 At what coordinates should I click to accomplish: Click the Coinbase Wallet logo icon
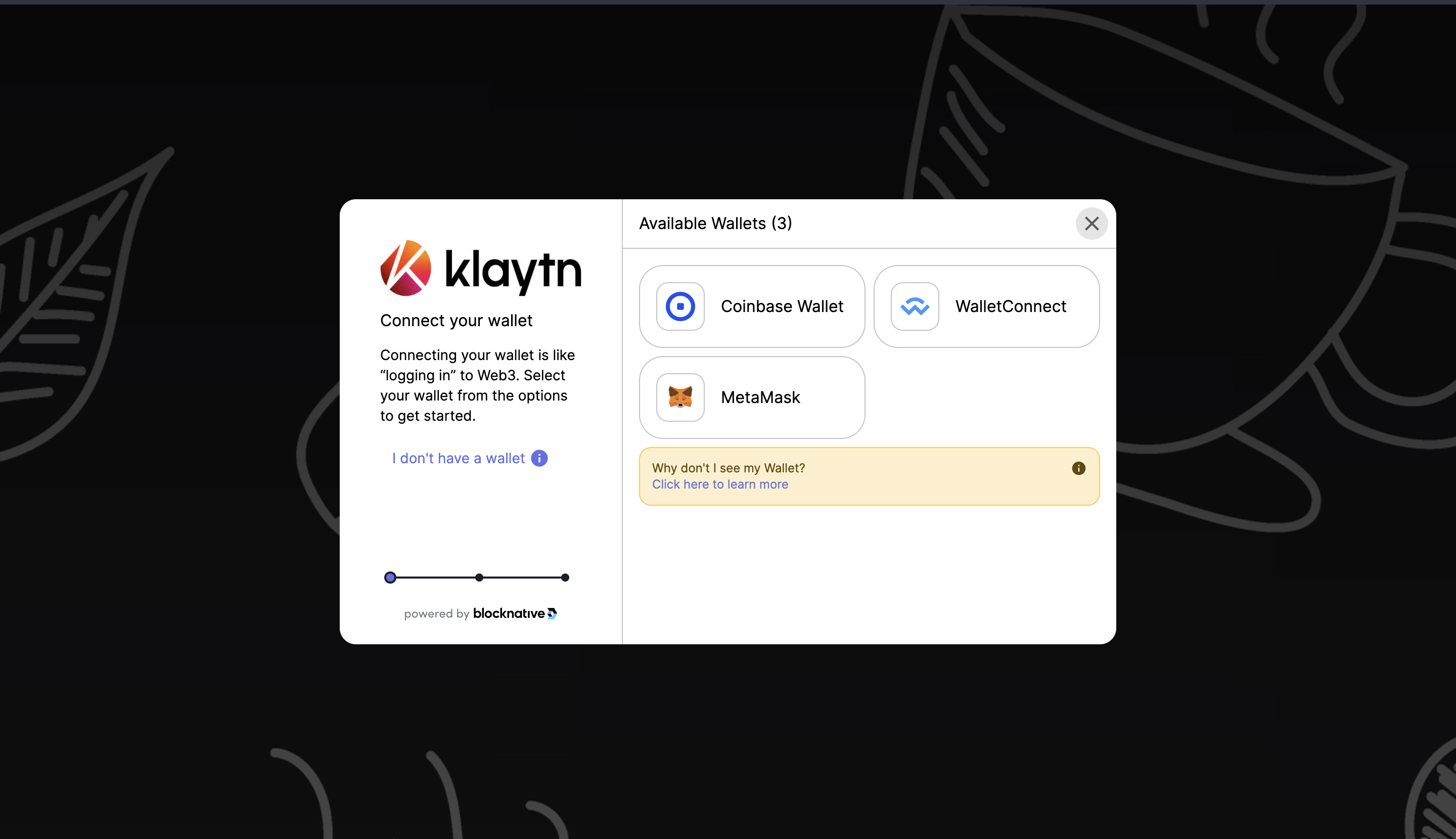coord(680,306)
